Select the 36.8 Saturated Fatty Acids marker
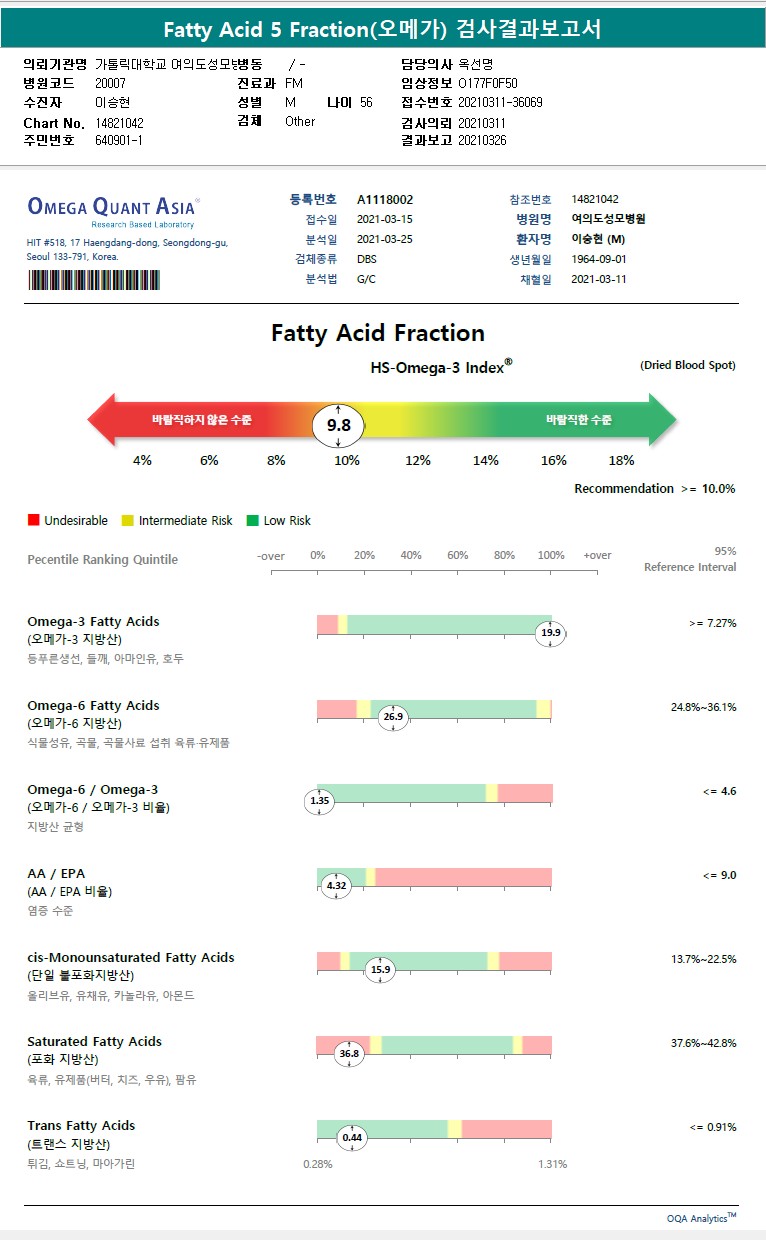The image size is (766, 1240). 349,1053
